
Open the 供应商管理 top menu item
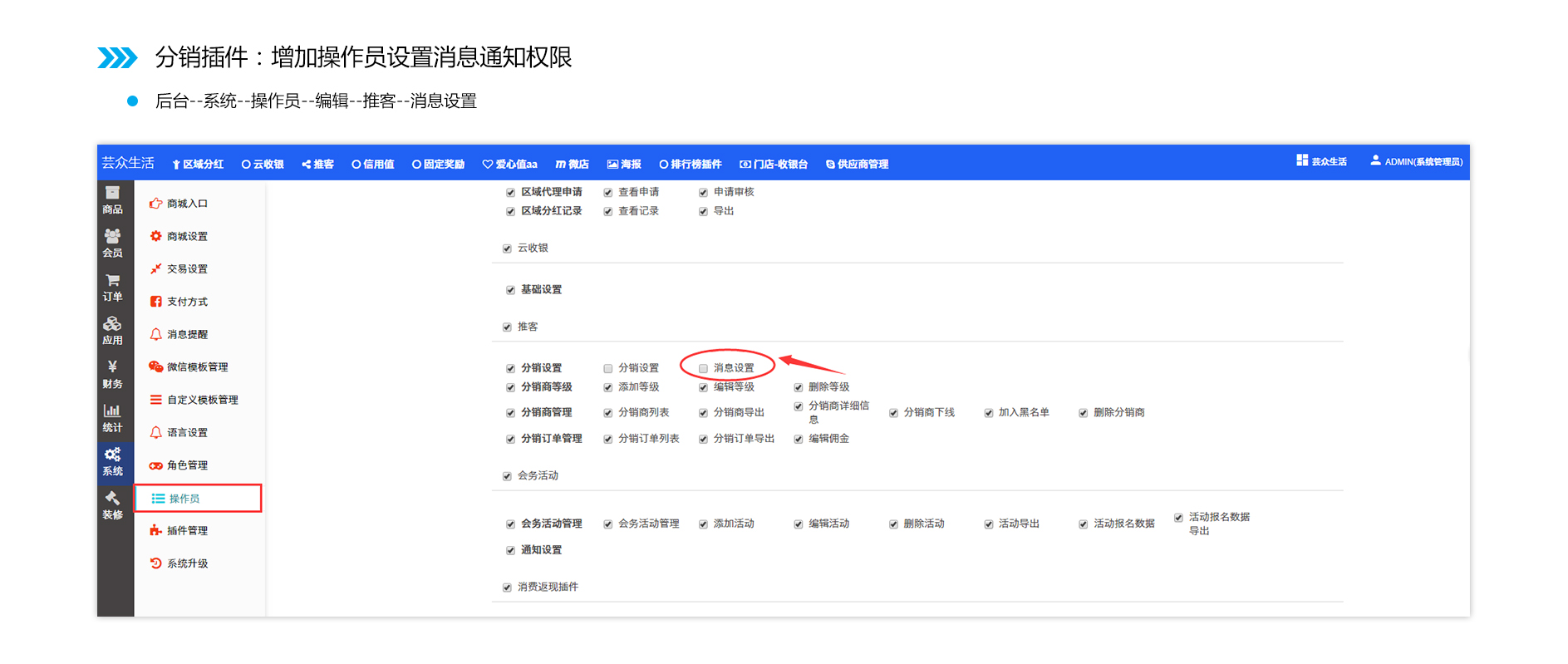pos(857,165)
